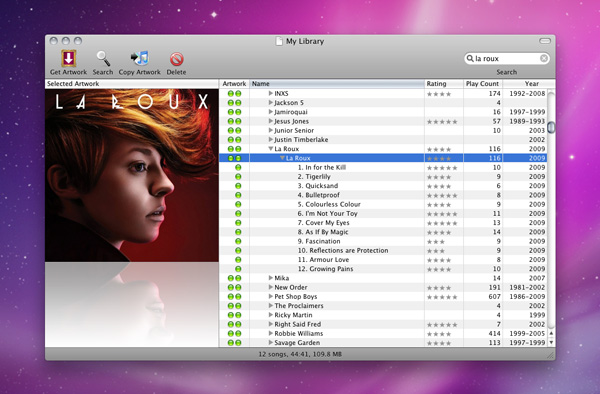Click the scrollbar down arrow
The height and width of the screenshot is (394, 600).
(551, 342)
